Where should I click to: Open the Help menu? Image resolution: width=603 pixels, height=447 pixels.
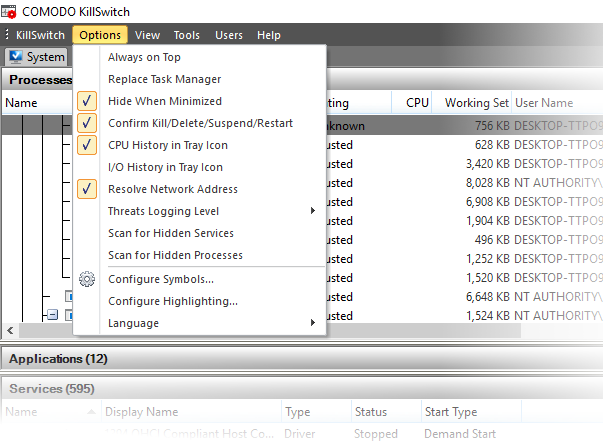click(x=269, y=35)
